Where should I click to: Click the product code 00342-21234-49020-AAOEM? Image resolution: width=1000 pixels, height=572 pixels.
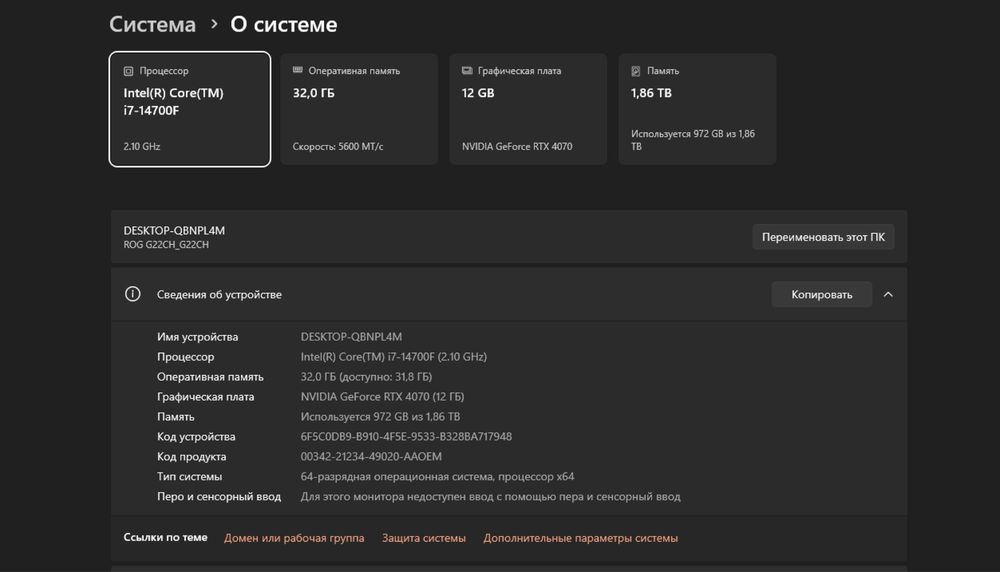(371, 457)
